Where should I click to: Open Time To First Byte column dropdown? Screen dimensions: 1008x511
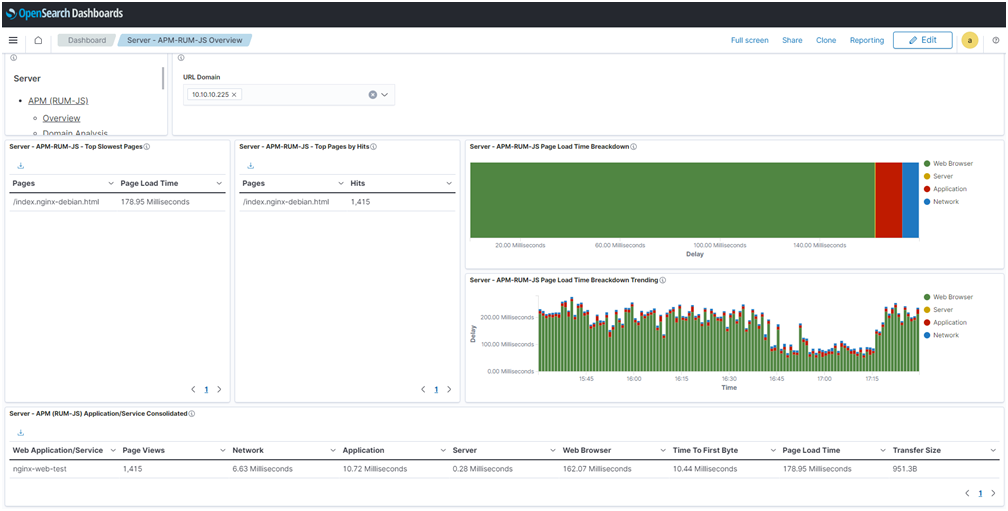[x=773, y=451]
